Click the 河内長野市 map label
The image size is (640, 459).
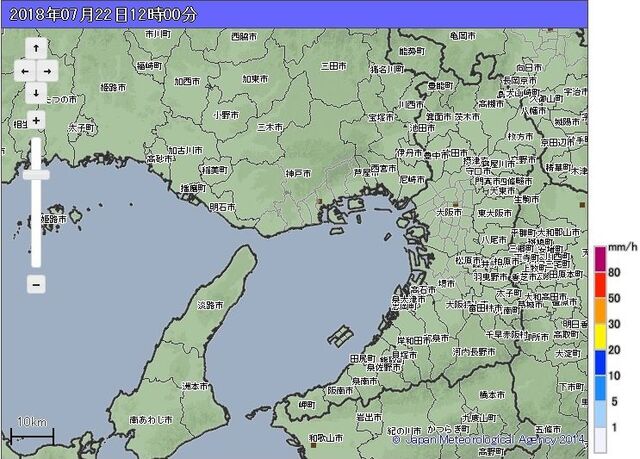(x=474, y=351)
